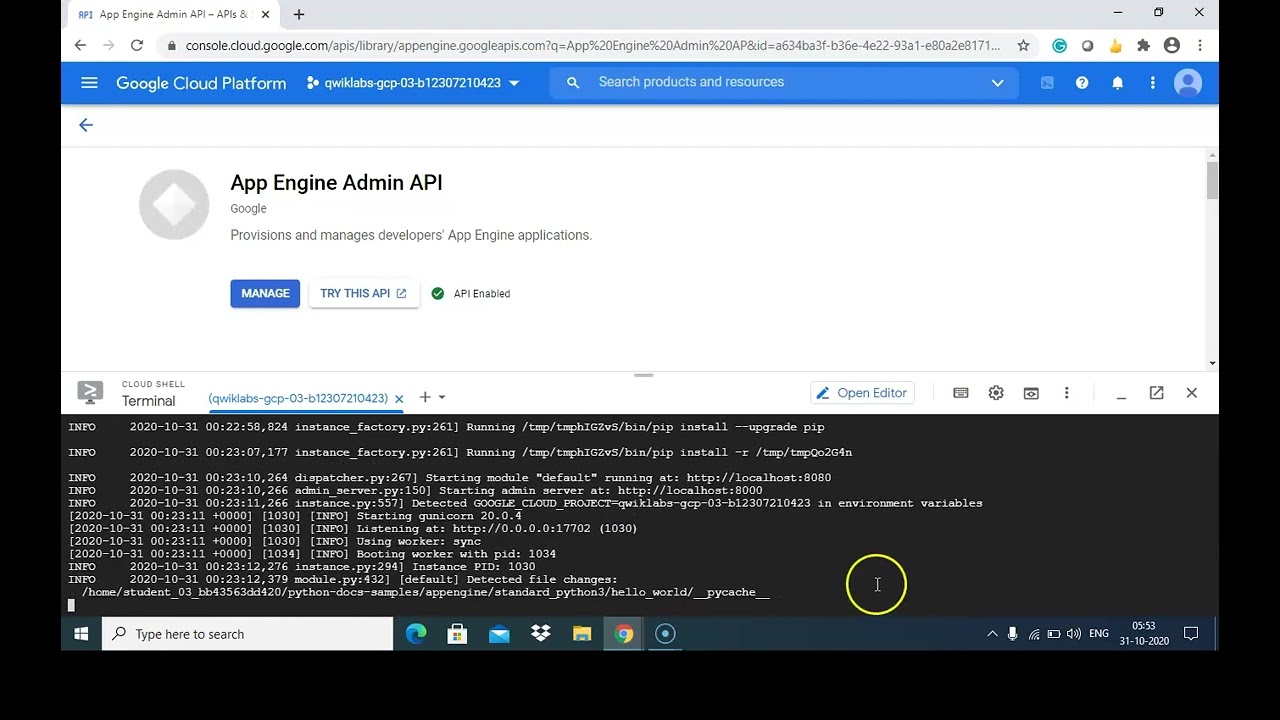
Task: Click the Cloud Shell panel drag handle
Action: [x=643, y=376]
